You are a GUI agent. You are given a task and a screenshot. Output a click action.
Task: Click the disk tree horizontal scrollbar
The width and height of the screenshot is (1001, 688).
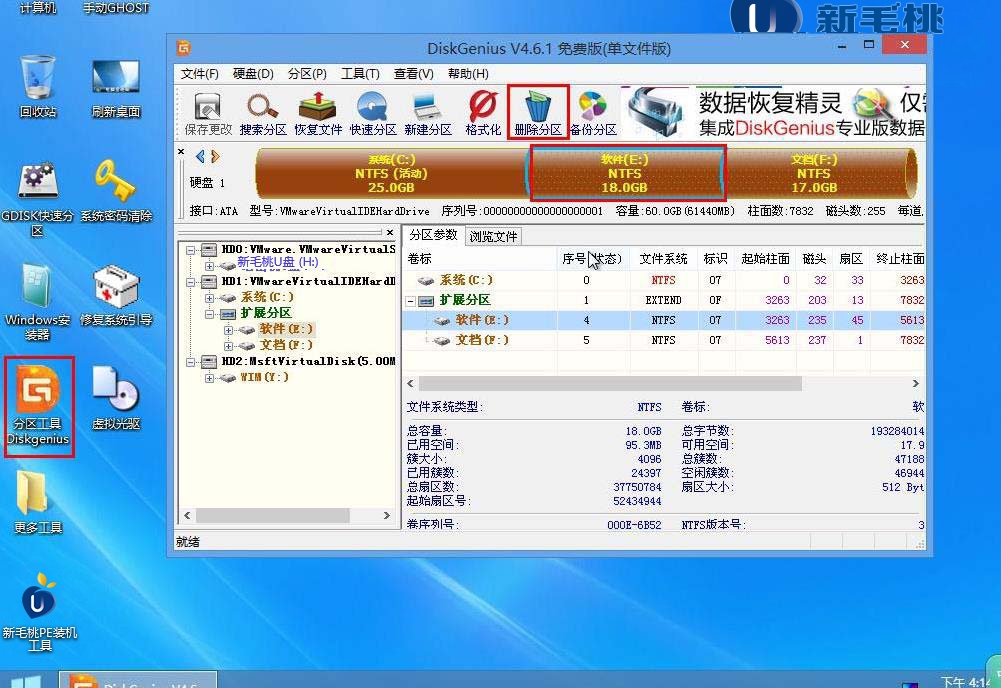(273, 515)
